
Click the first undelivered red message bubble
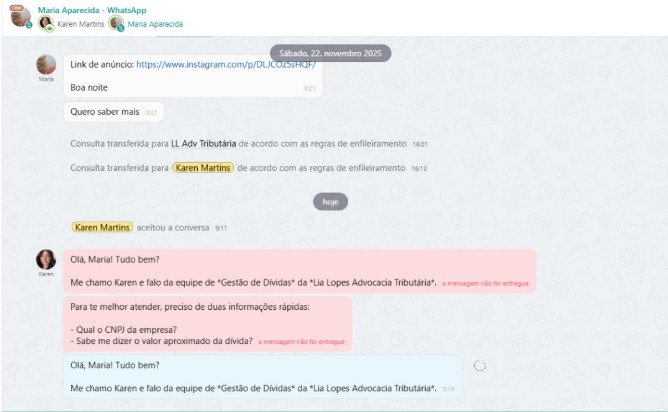299,271
